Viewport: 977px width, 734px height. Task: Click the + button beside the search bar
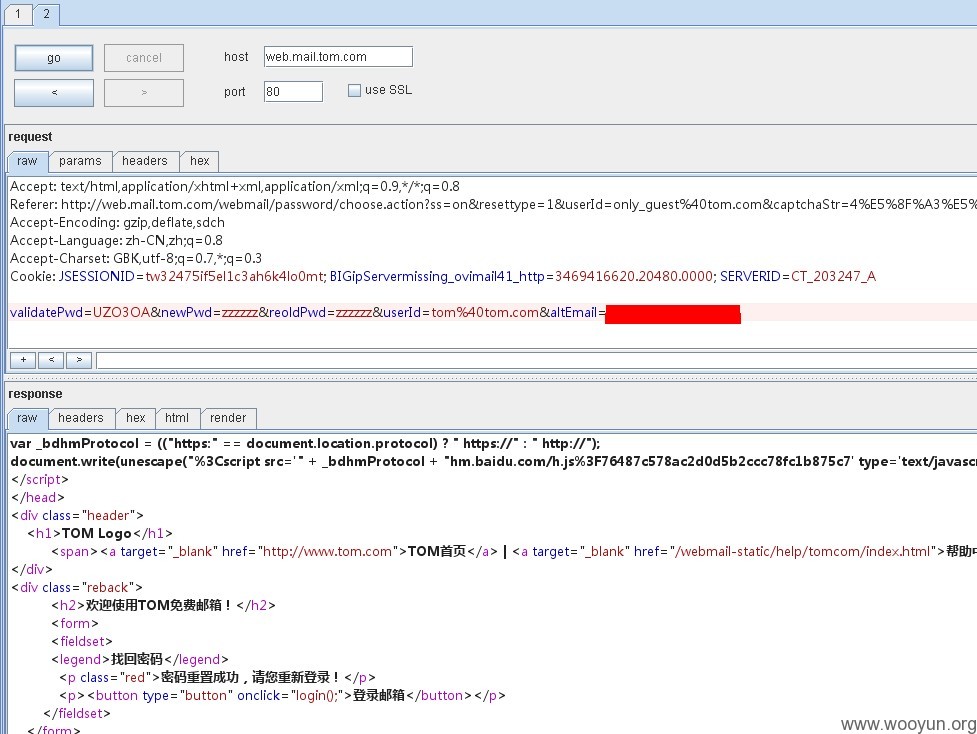[x=23, y=360]
